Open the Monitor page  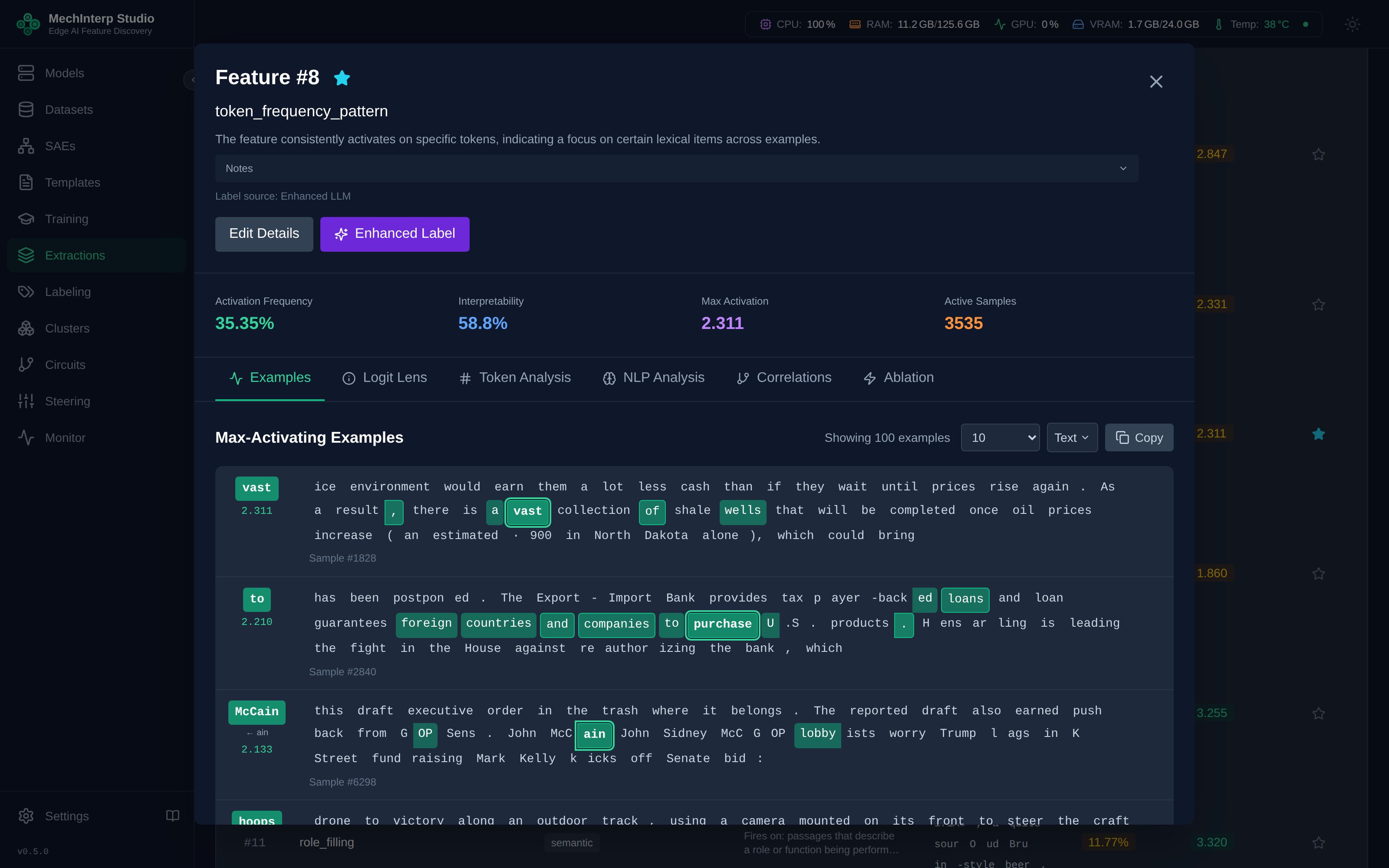(x=96, y=437)
